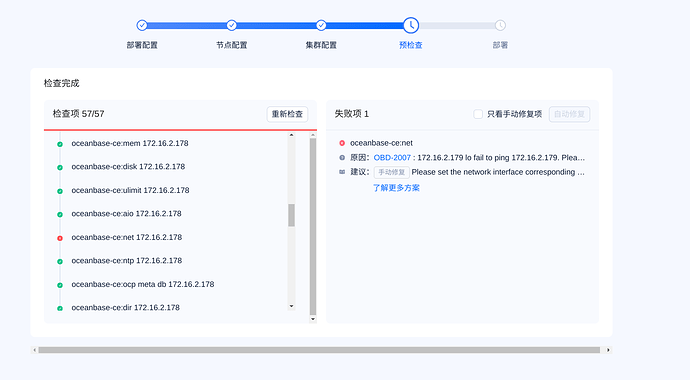Click green status dot for oceanbase-ce:disk
The height and width of the screenshot is (380, 690).
pyautogui.click(x=60, y=167)
